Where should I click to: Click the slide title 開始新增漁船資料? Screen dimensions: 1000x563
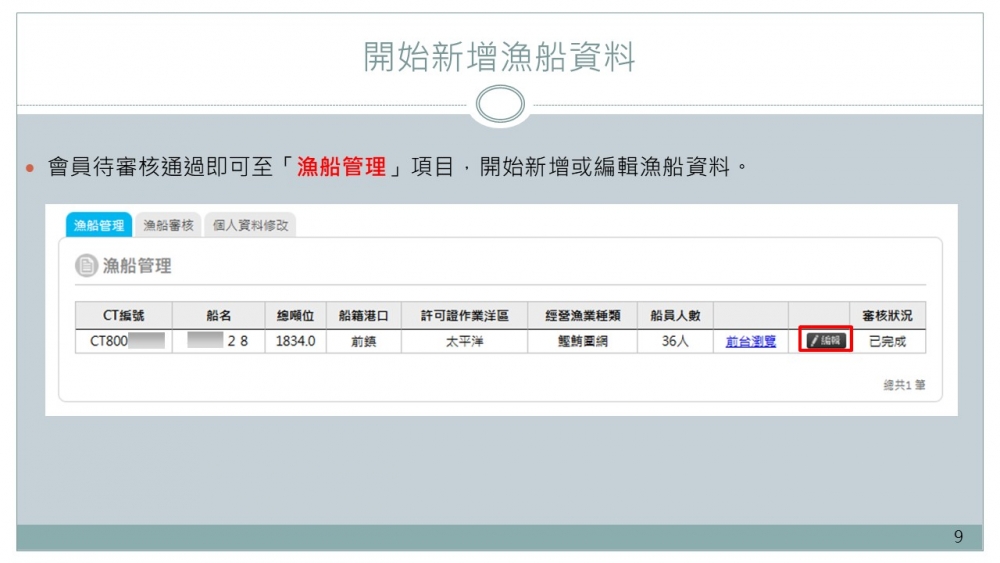pos(499,58)
